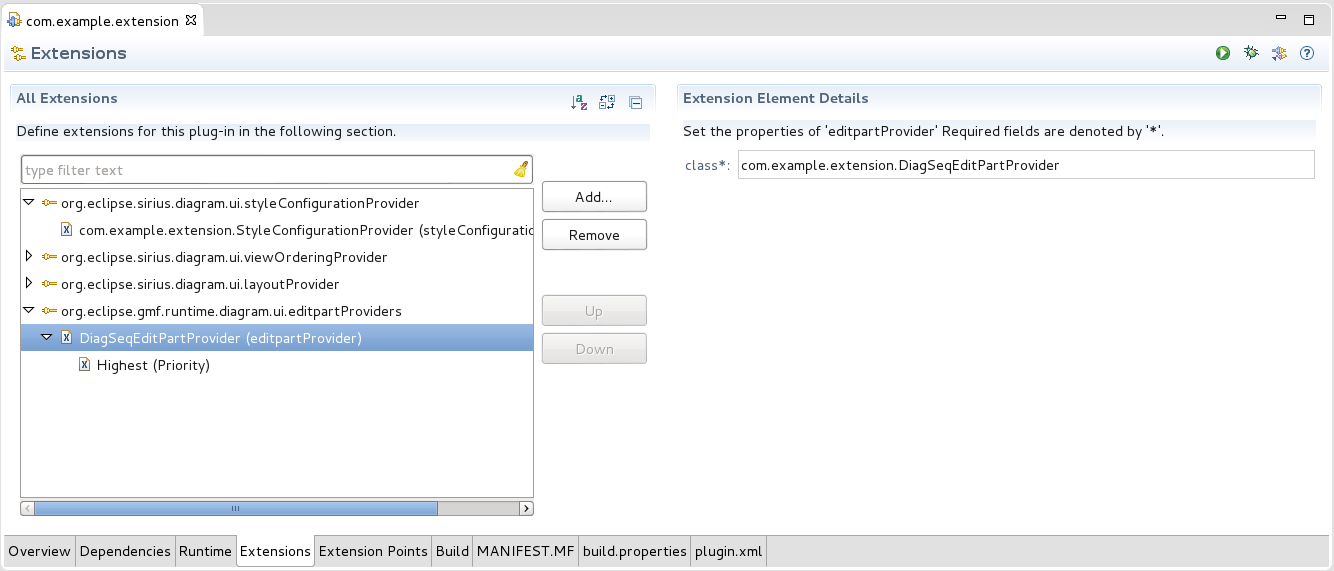Open help using the question mark icon
Image resolution: width=1334 pixels, height=571 pixels.
(x=1306, y=53)
